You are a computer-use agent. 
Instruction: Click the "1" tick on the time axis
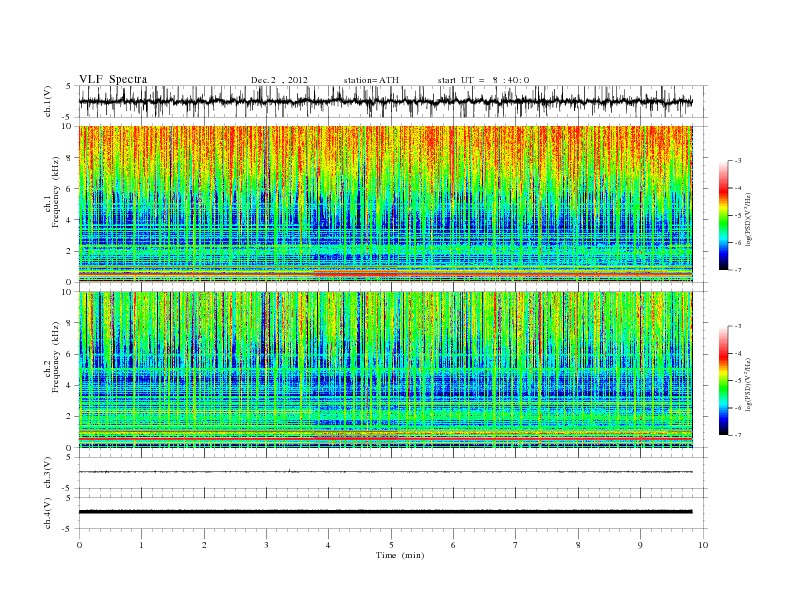[141, 545]
